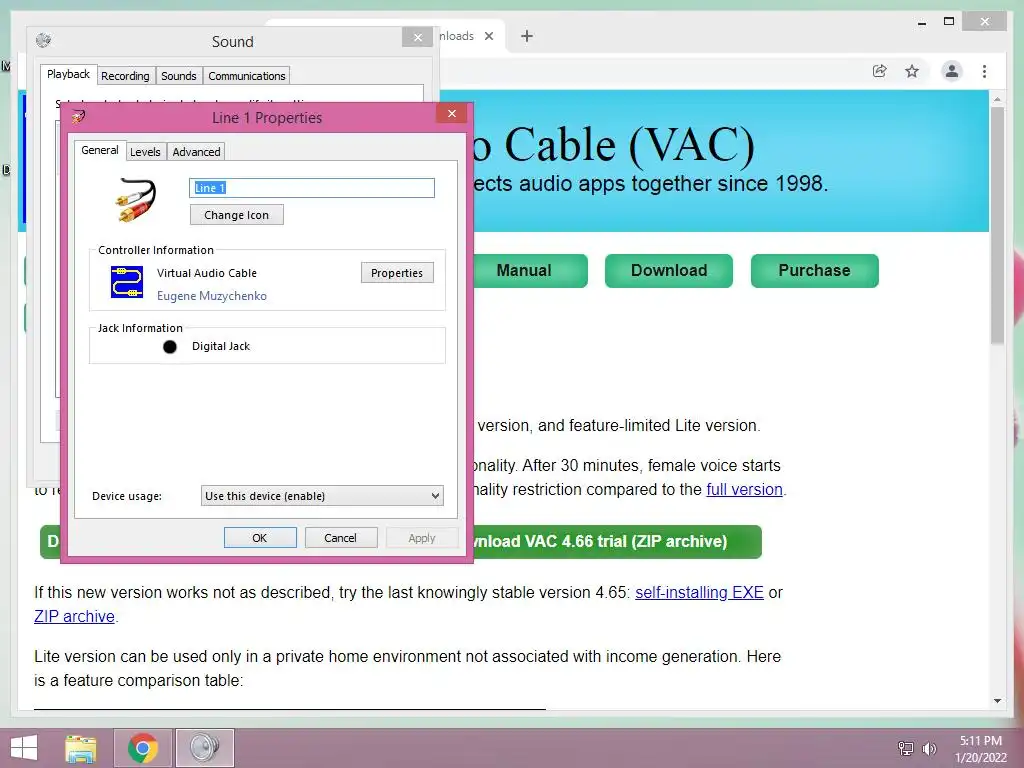
Task: Click the share page icon in Chrome
Action: [x=880, y=71]
